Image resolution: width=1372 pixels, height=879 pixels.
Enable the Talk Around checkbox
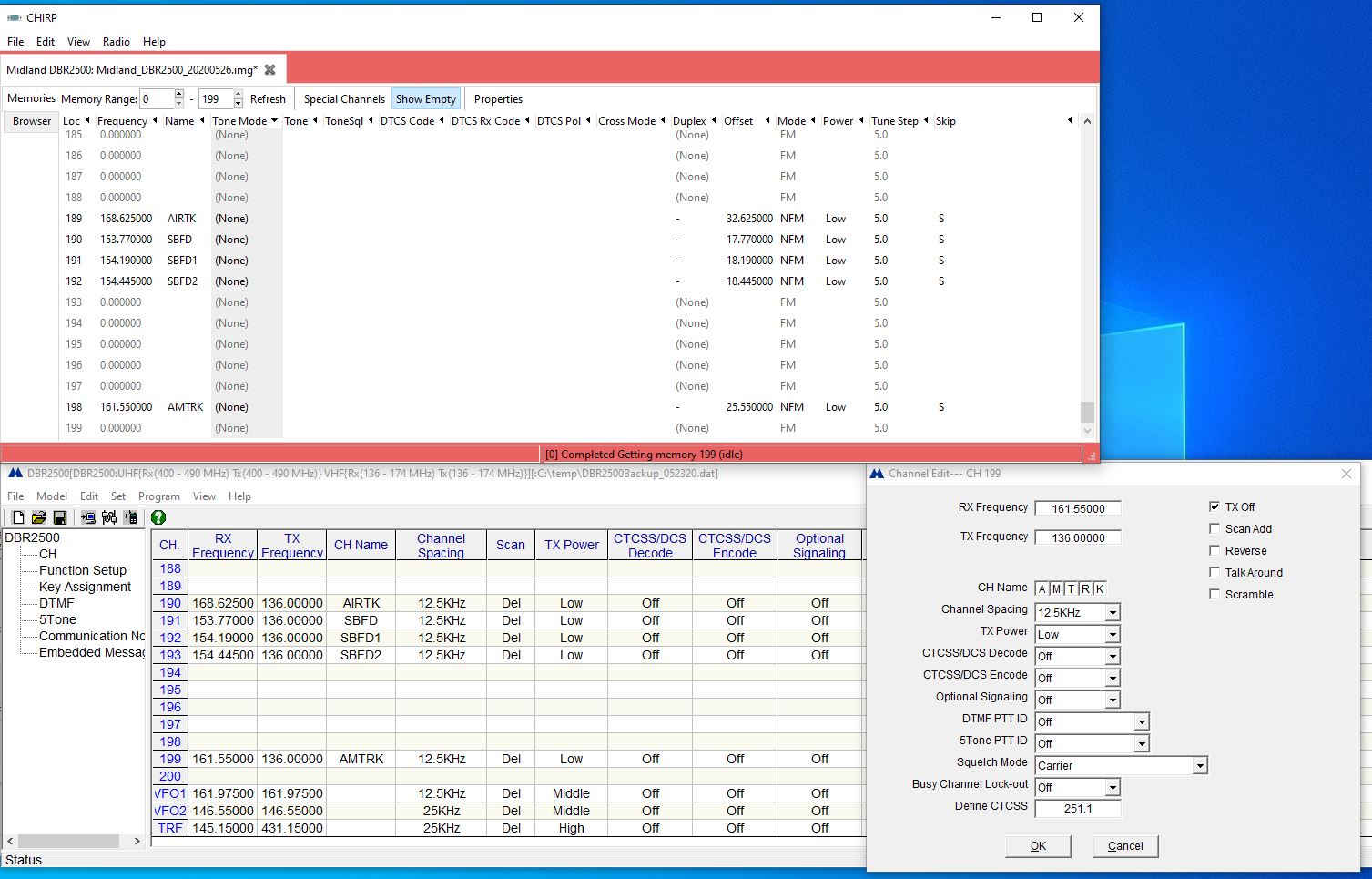pos(1214,572)
